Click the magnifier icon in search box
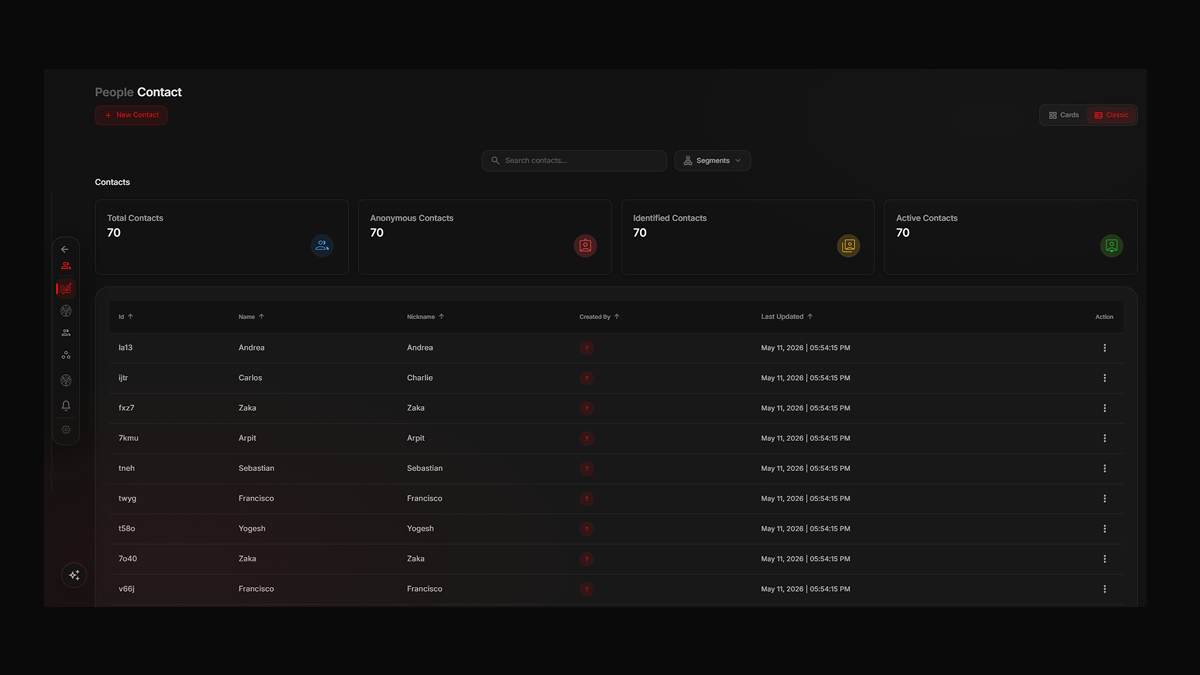 click(495, 160)
